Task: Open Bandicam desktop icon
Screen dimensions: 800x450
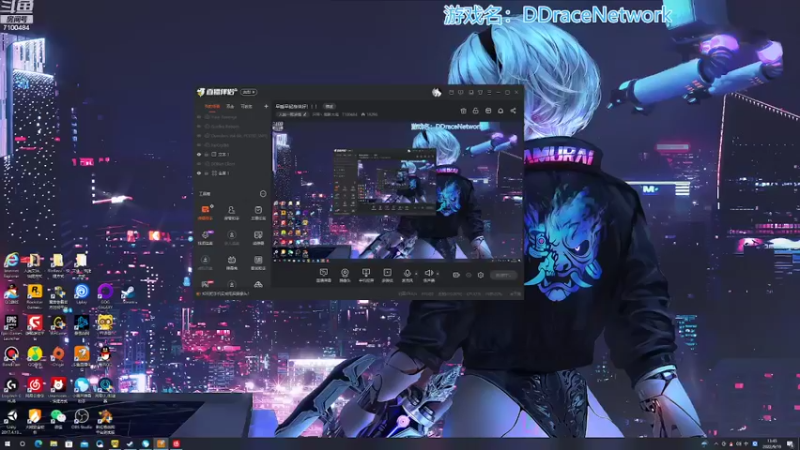Action: pos(11,356)
